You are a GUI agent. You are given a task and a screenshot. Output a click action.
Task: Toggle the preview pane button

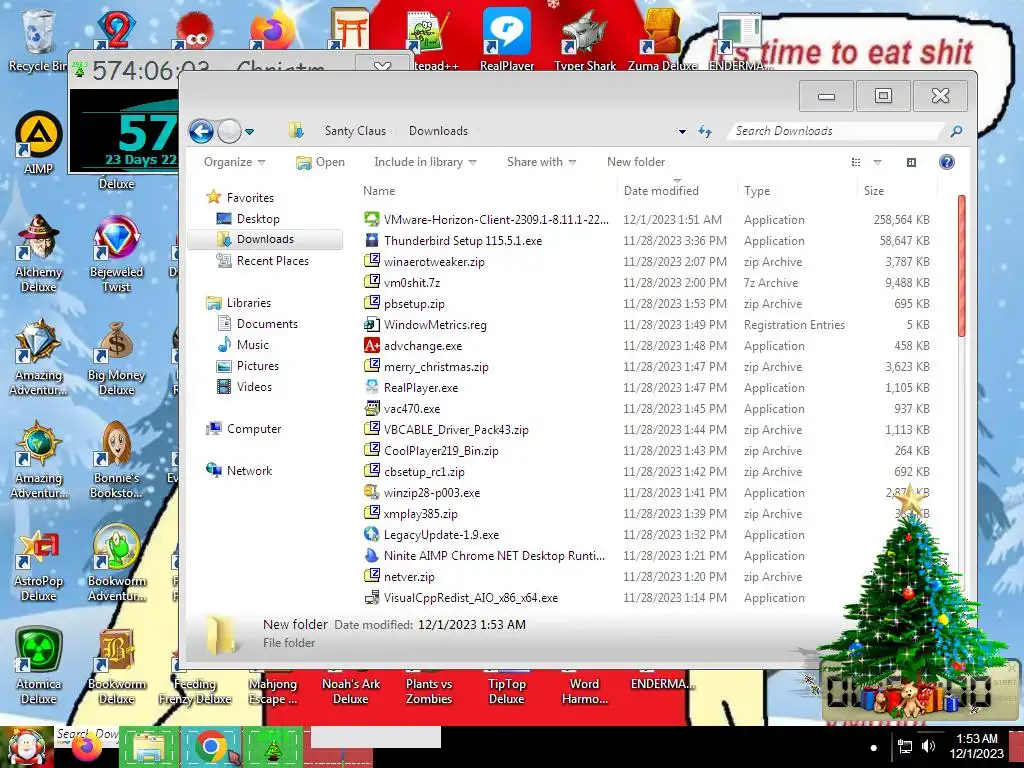[x=911, y=162]
